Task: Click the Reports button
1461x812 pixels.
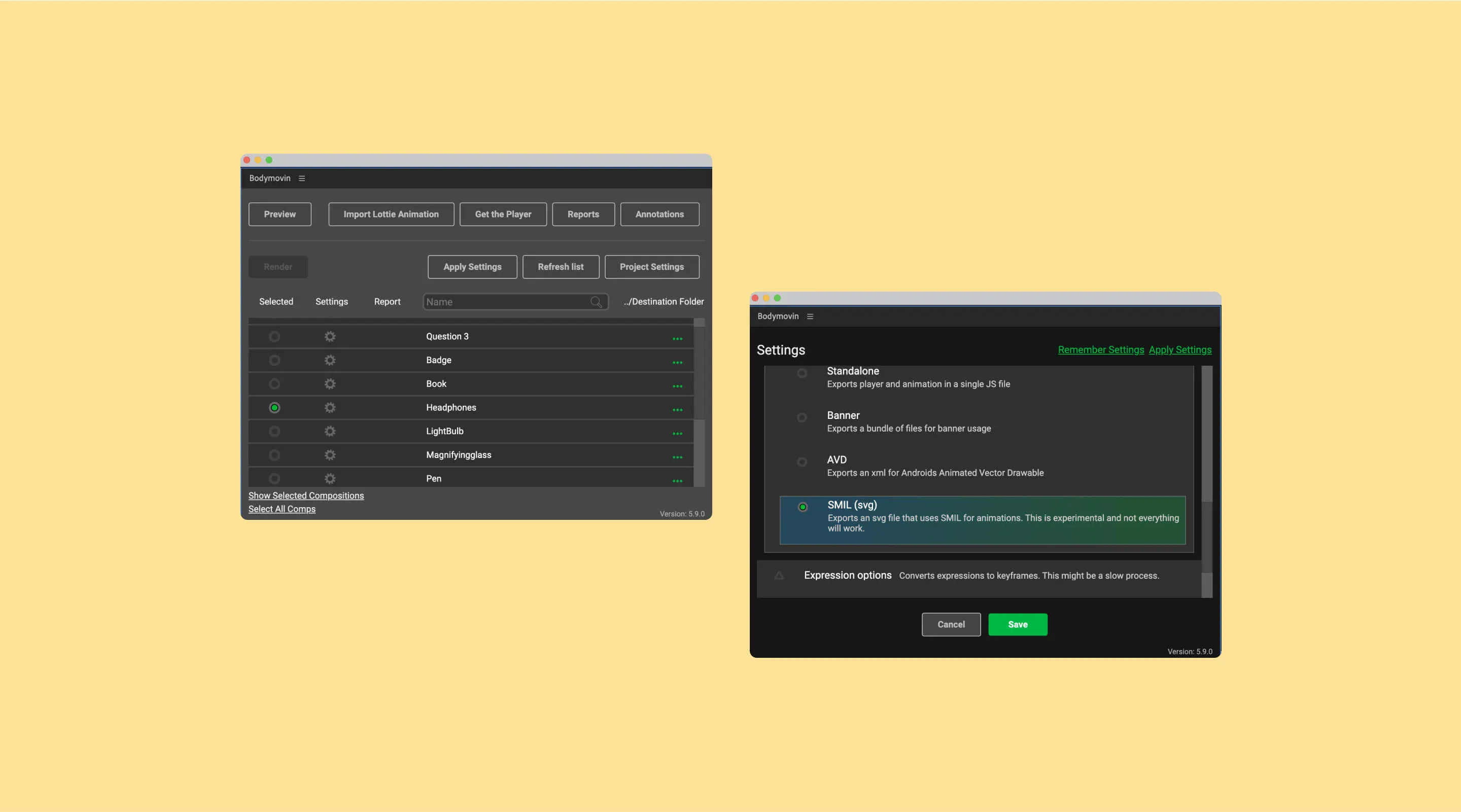Action: coord(583,215)
